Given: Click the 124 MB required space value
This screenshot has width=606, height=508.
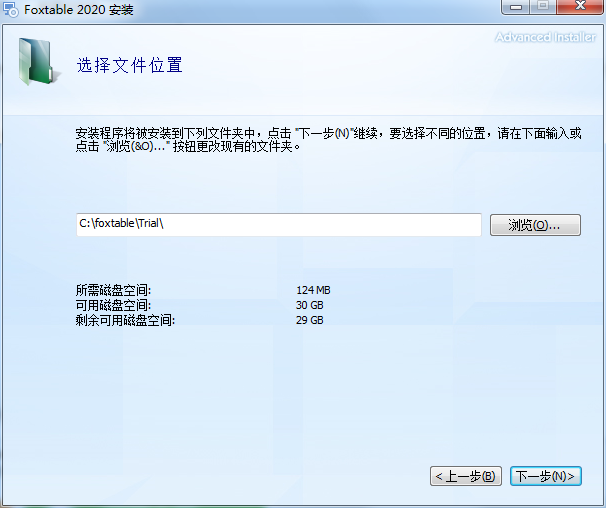Looking at the screenshot, I should [x=313, y=290].
